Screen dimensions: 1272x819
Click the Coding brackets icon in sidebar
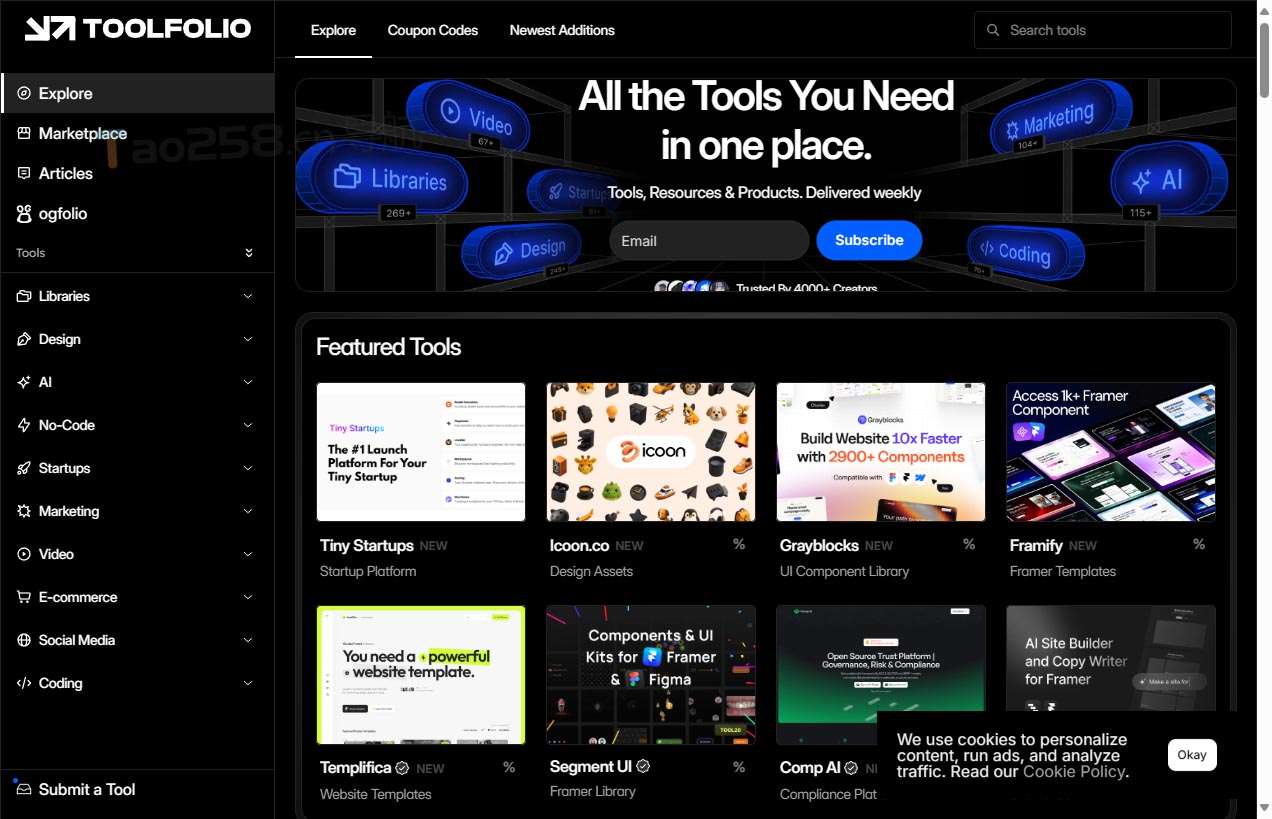24,683
